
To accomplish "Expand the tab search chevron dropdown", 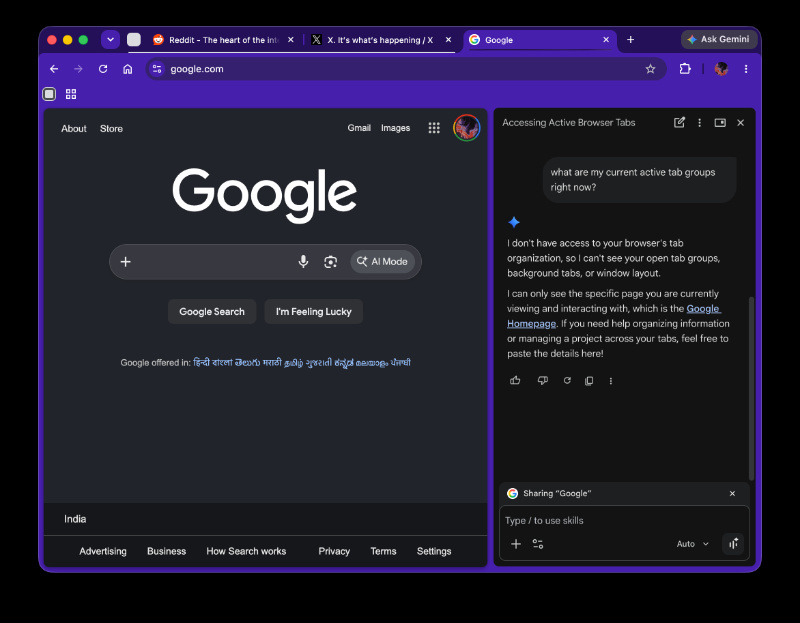I will click(x=110, y=39).
